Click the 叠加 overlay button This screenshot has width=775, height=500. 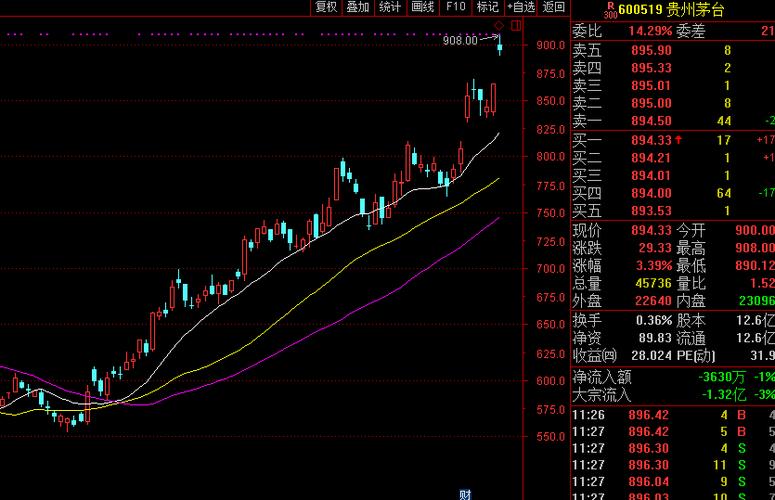tap(357, 7)
